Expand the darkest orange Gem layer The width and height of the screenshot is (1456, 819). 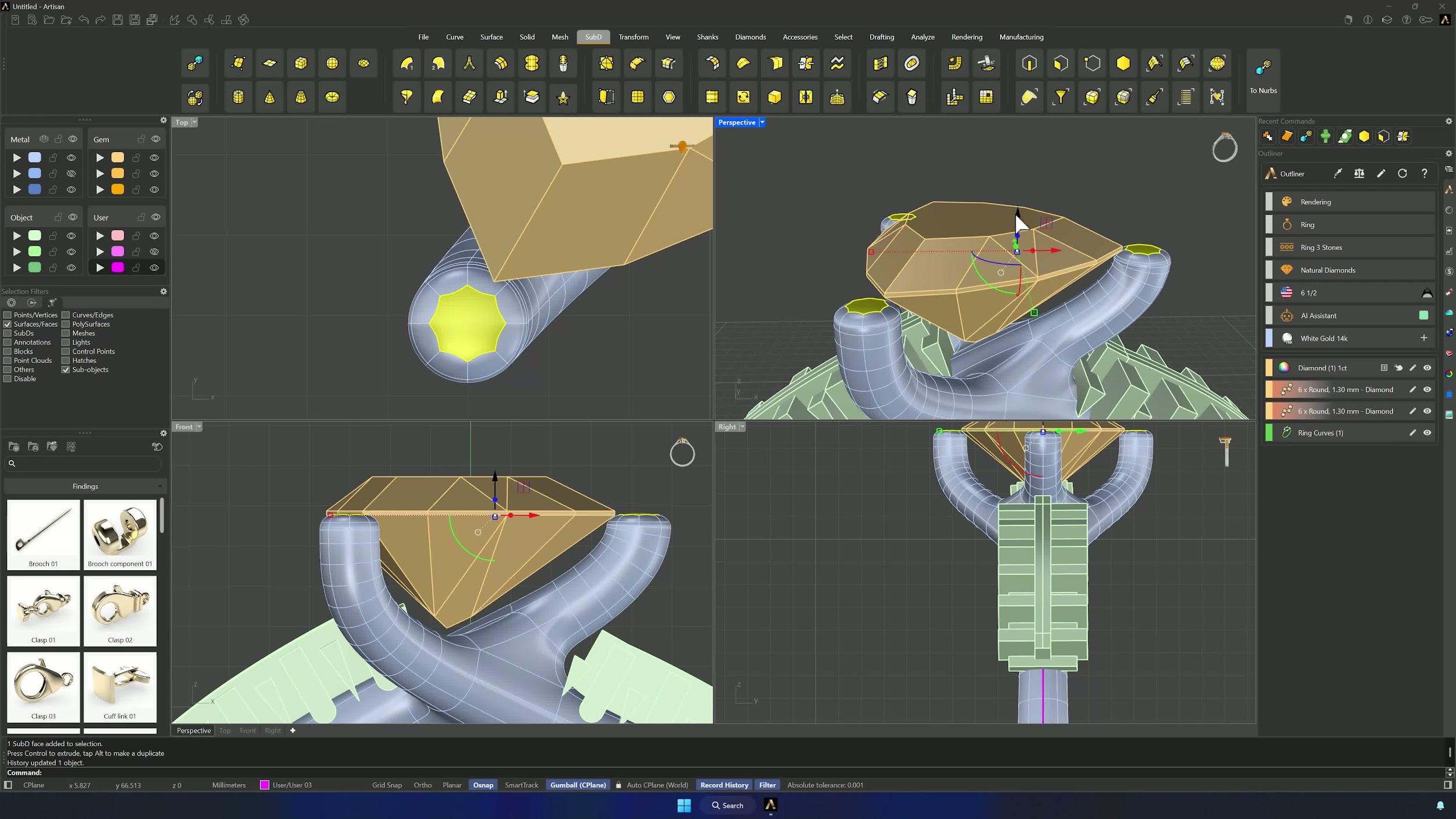[100, 189]
